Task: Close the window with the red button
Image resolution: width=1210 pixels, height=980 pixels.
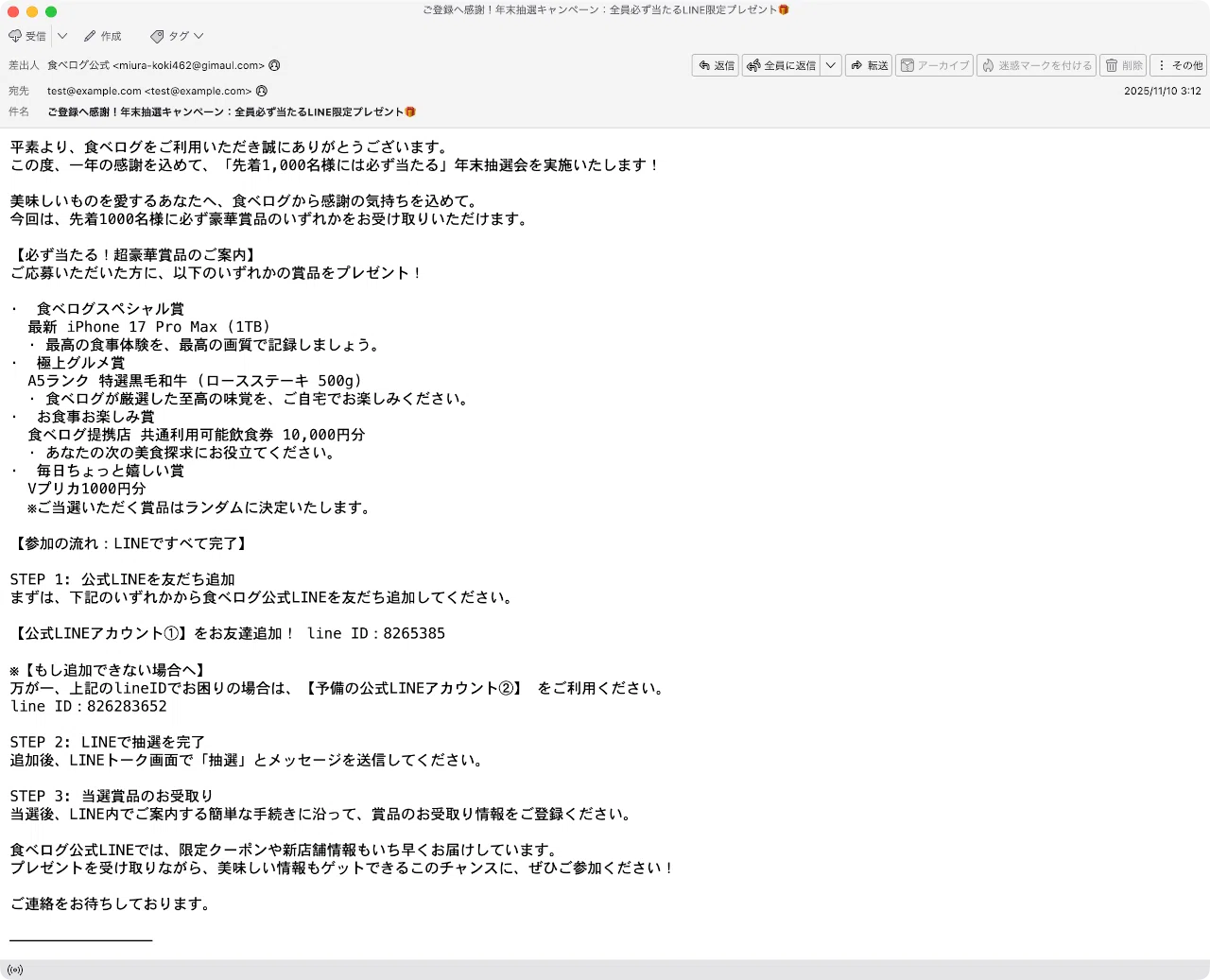Action: coord(13,11)
